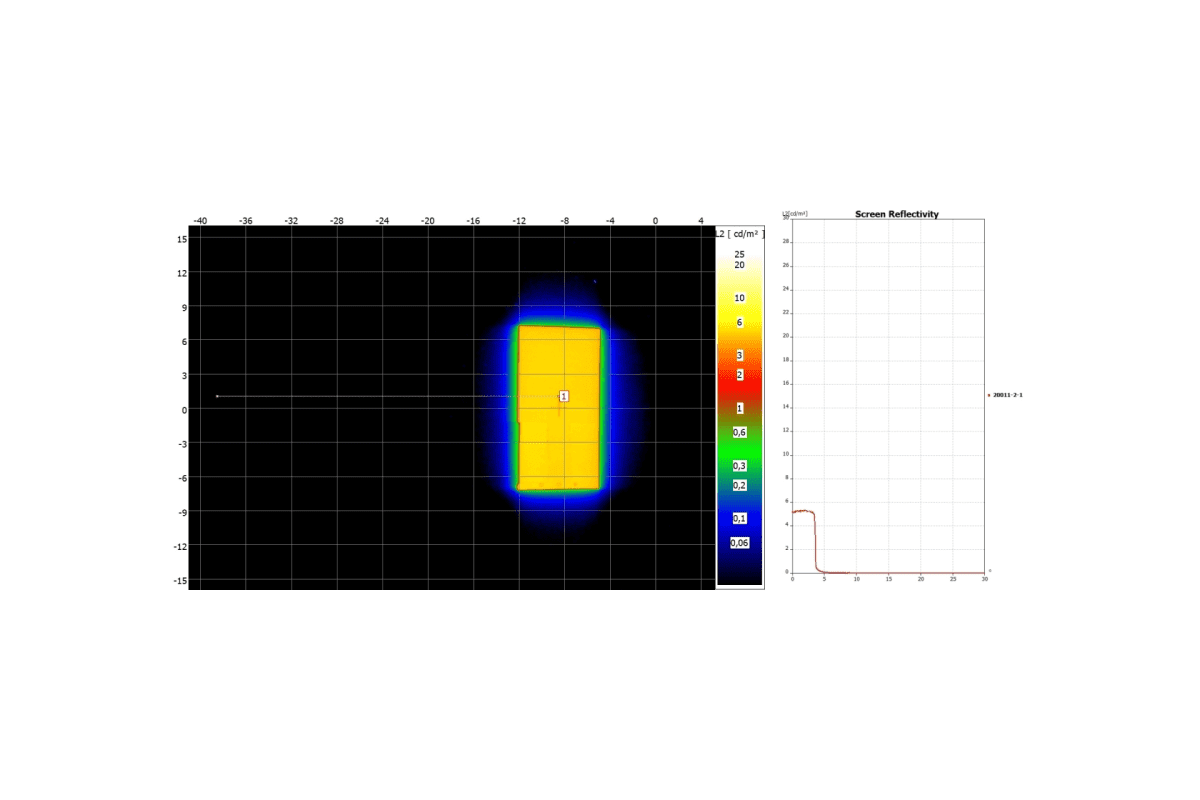Viewport: 1200px width, 800px height.
Task: Click the 2 label in the red scale band
Action: (x=739, y=374)
